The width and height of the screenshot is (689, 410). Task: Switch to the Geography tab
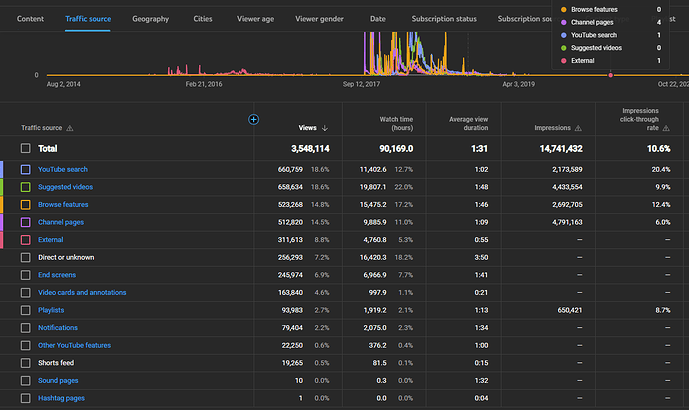[x=150, y=19]
